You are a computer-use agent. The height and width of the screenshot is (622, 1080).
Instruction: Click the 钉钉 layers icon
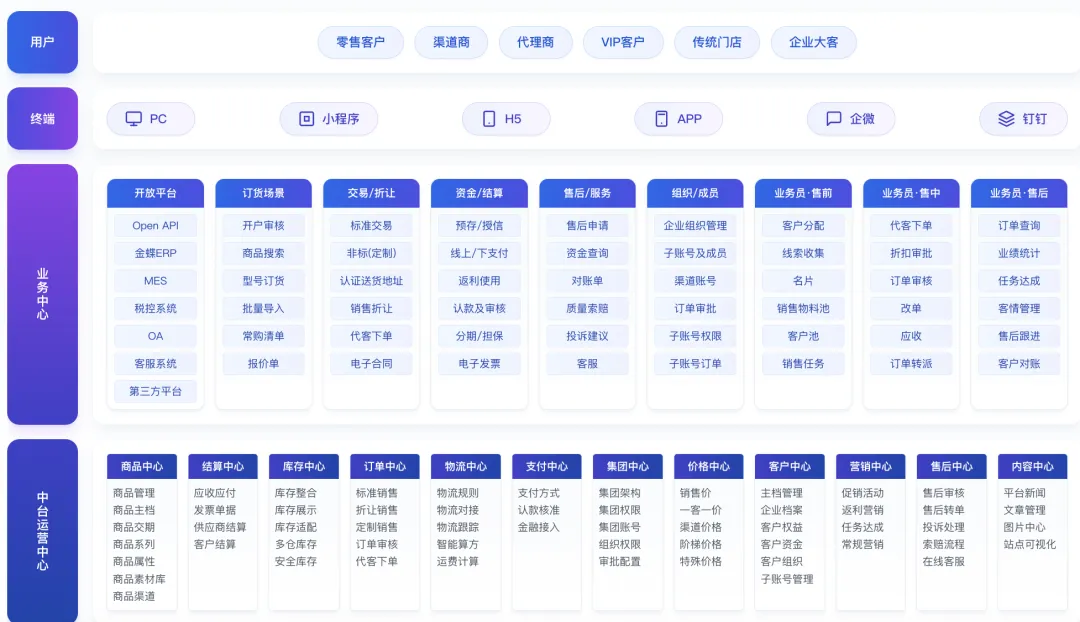click(1006, 118)
